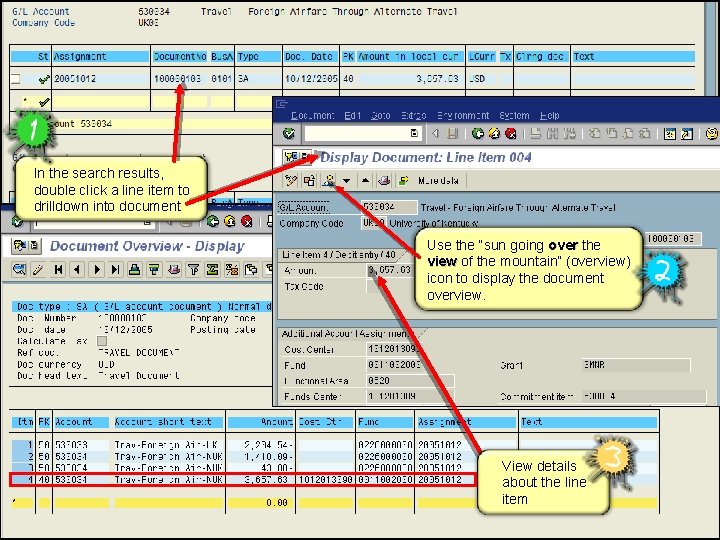The image size is (720, 540).
Task: Click the Cost Center field
Action: pos(394,349)
